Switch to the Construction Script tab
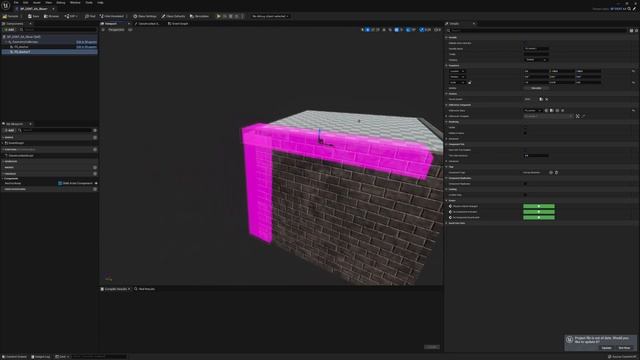 tap(148, 24)
